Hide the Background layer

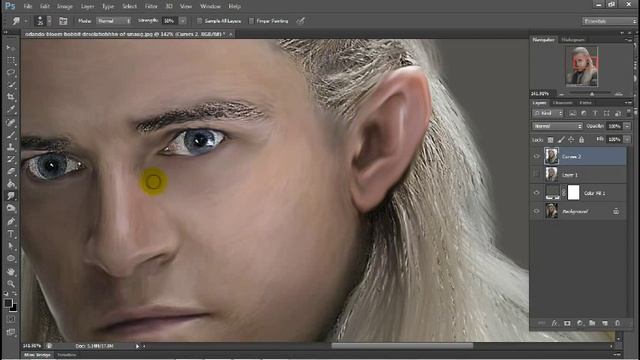pyautogui.click(x=536, y=211)
